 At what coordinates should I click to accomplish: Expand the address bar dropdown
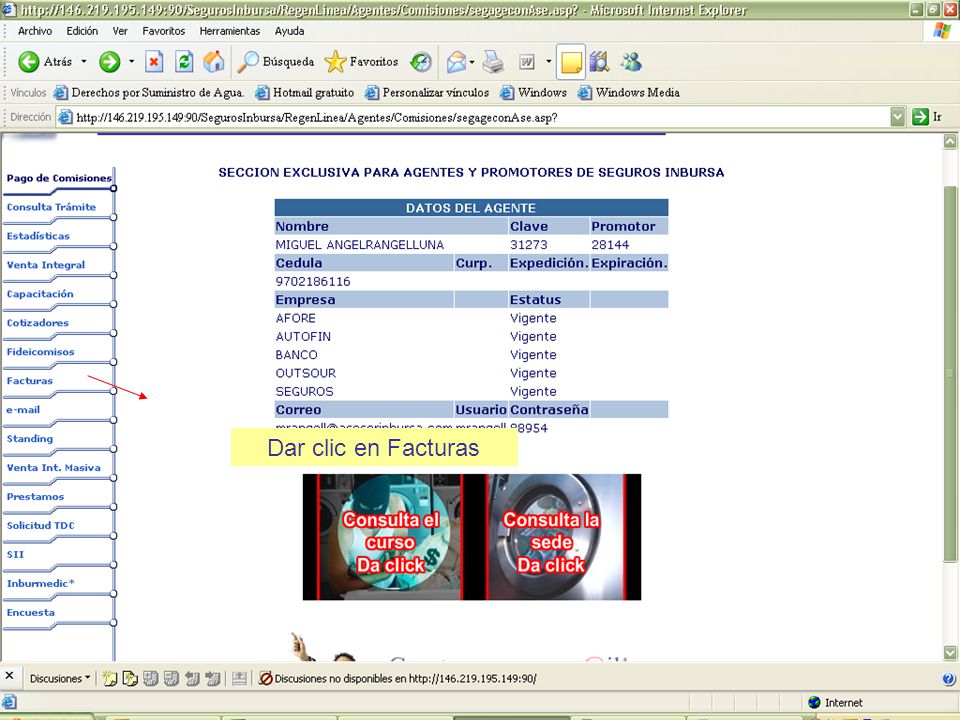coord(898,117)
